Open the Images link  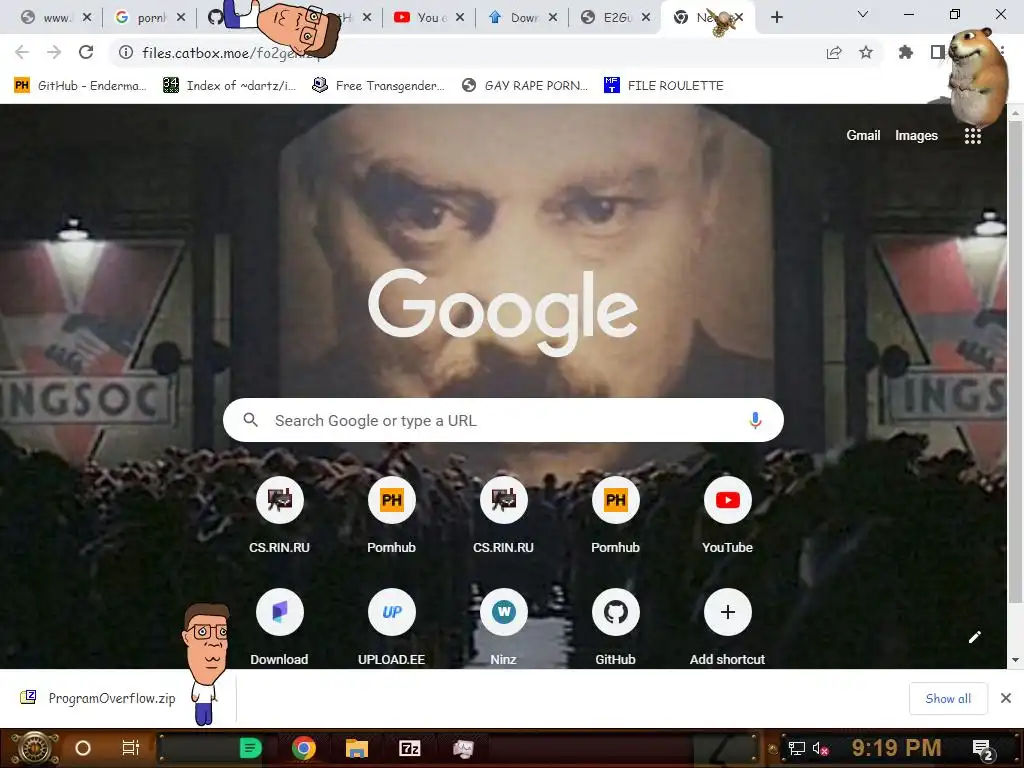(x=916, y=135)
